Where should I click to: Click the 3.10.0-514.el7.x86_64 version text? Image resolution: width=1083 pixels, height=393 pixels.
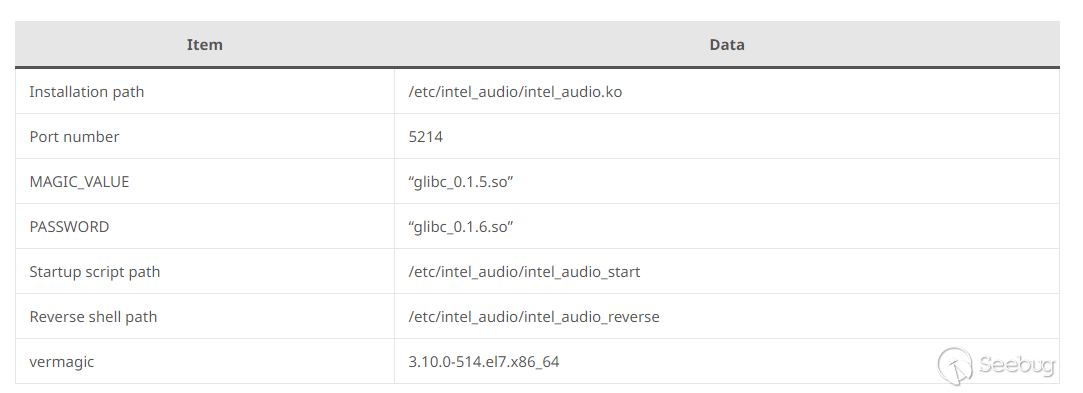coord(483,361)
